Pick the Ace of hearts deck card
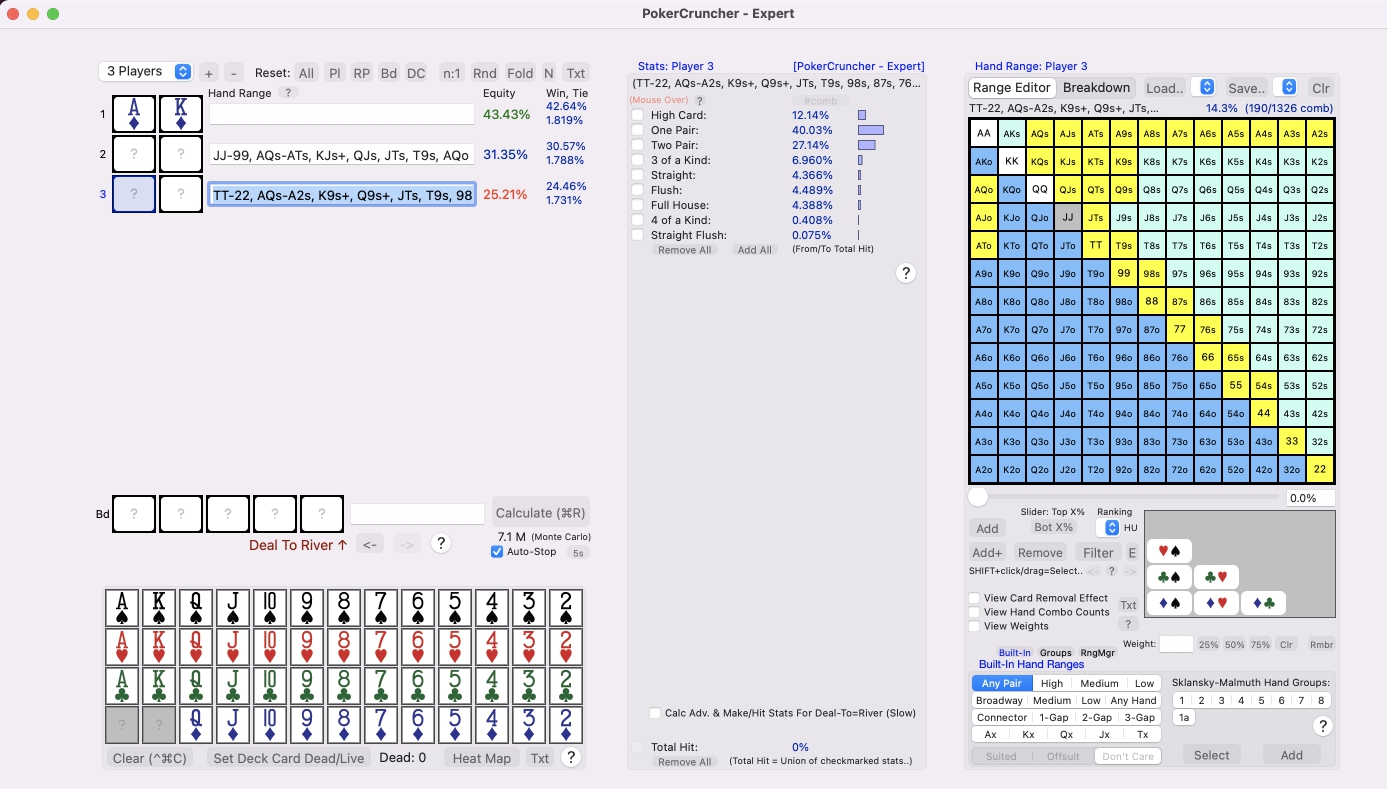The image size is (1387, 789). pos(123,647)
